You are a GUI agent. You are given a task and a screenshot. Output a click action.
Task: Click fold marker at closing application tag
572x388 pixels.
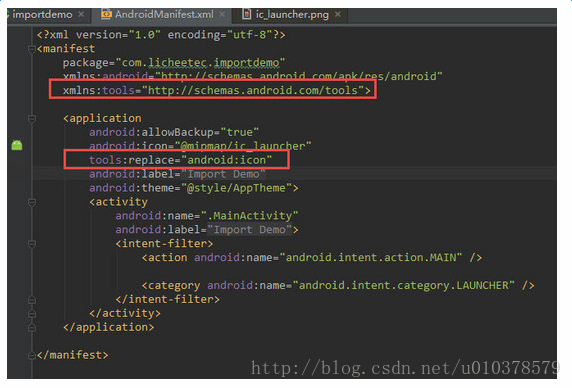(32, 327)
